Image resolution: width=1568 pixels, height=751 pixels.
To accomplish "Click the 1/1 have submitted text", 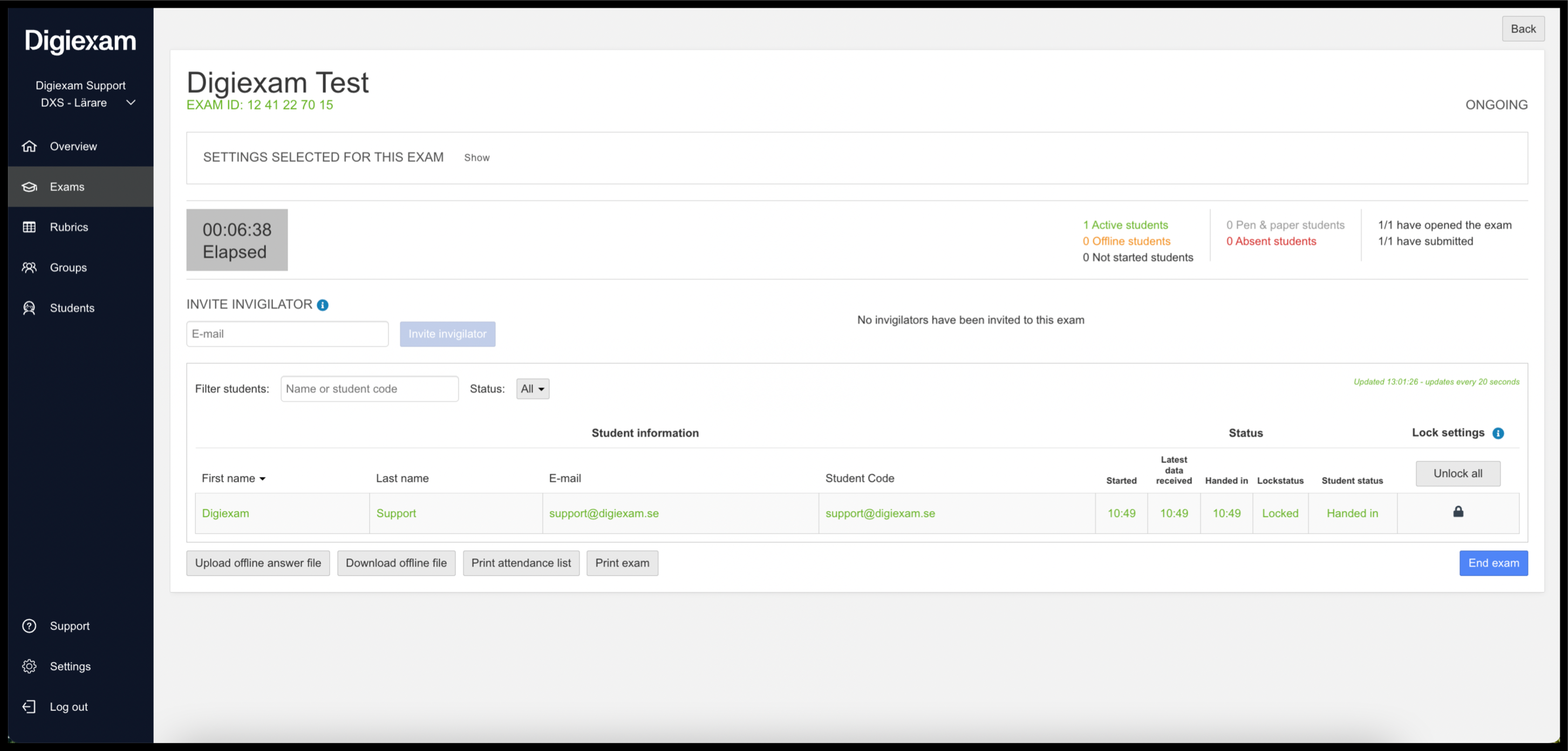I will (x=1426, y=241).
